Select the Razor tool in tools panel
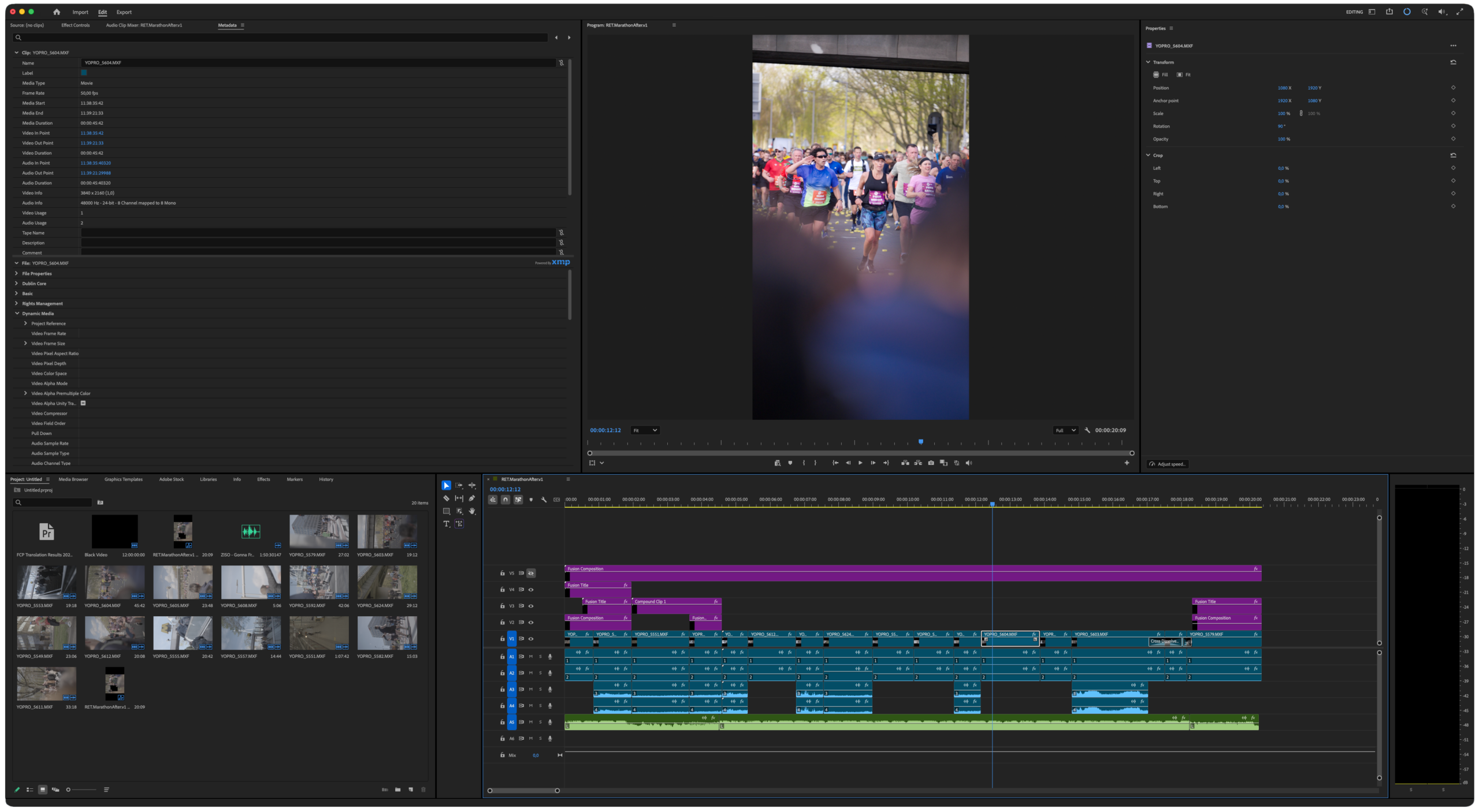 click(446, 498)
